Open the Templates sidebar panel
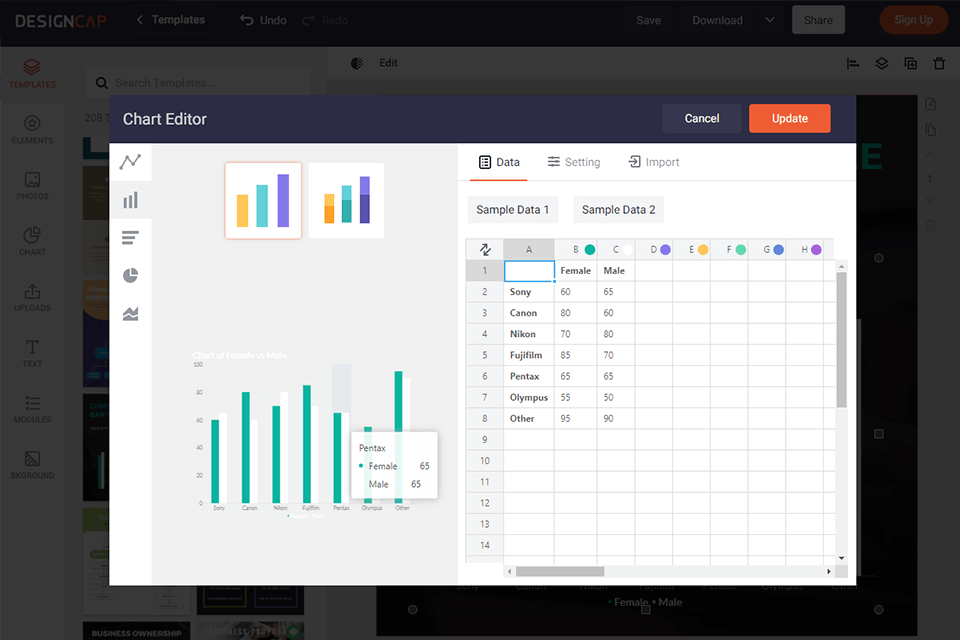The height and width of the screenshot is (640, 960). [x=32, y=73]
